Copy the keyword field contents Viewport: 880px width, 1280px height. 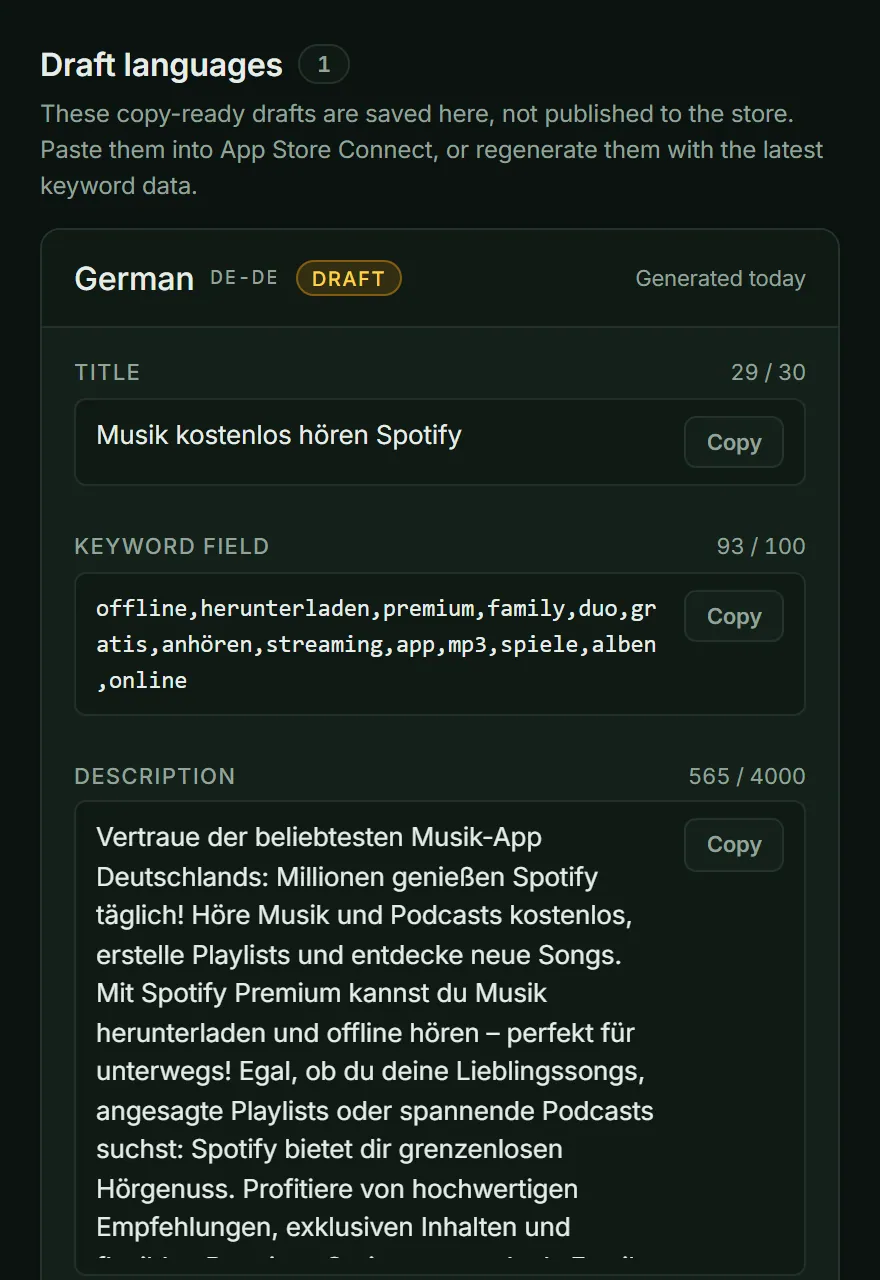click(x=734, y=616)
